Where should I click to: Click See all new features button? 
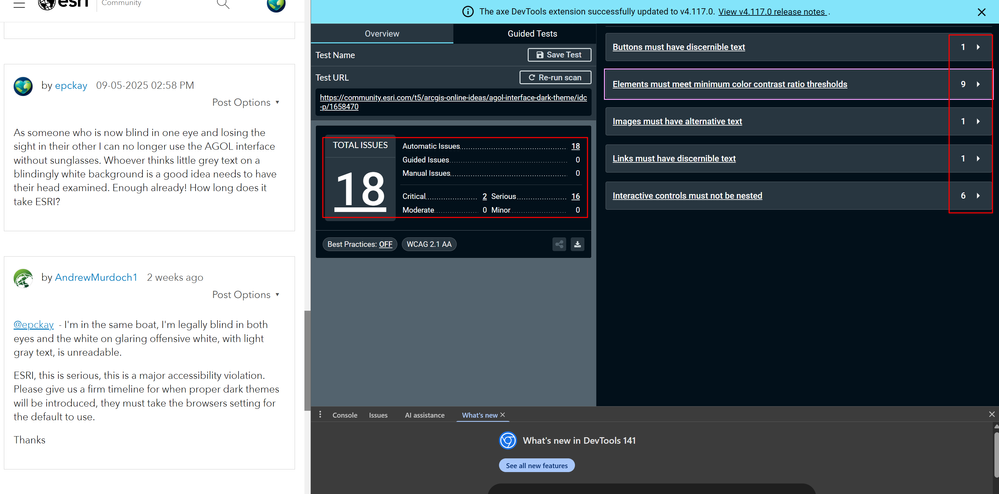(536, 466)
